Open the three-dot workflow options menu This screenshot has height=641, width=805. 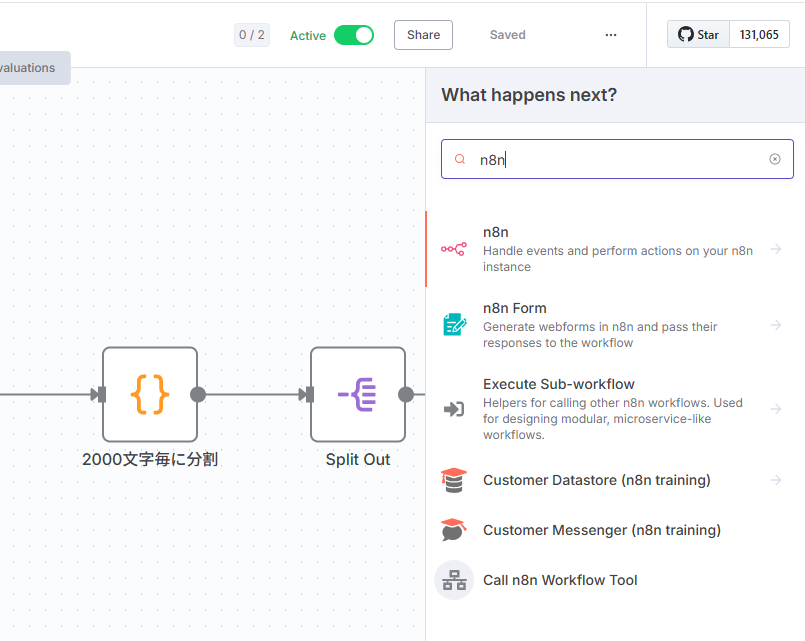(x=610, y=35)
